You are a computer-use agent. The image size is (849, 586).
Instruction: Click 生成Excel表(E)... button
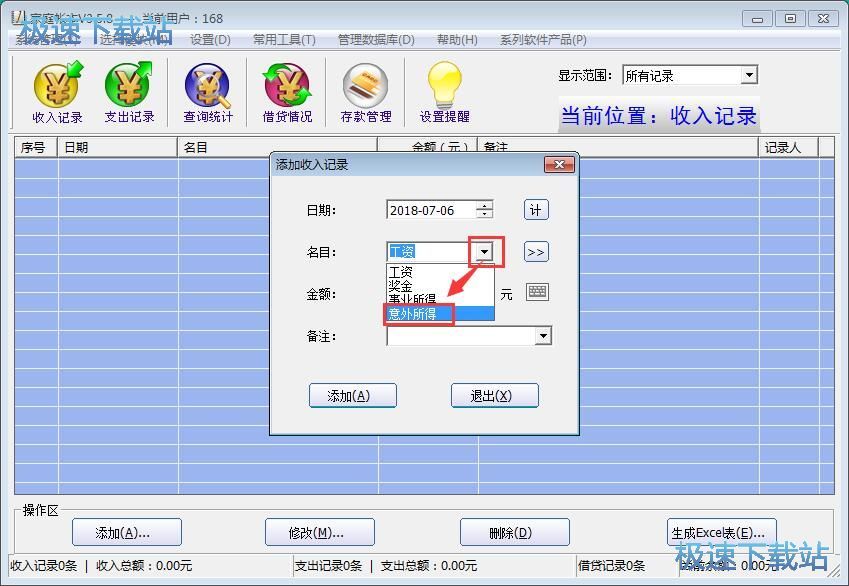722,533
